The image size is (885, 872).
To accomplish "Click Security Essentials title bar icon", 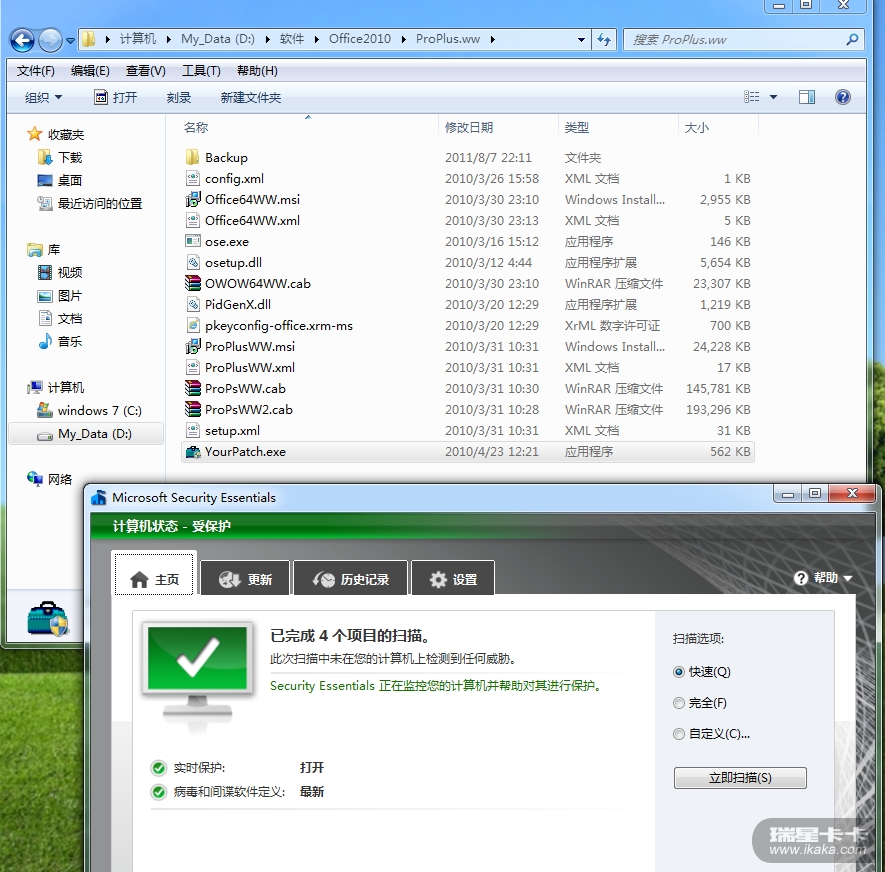I will click(x=99, y=497).
